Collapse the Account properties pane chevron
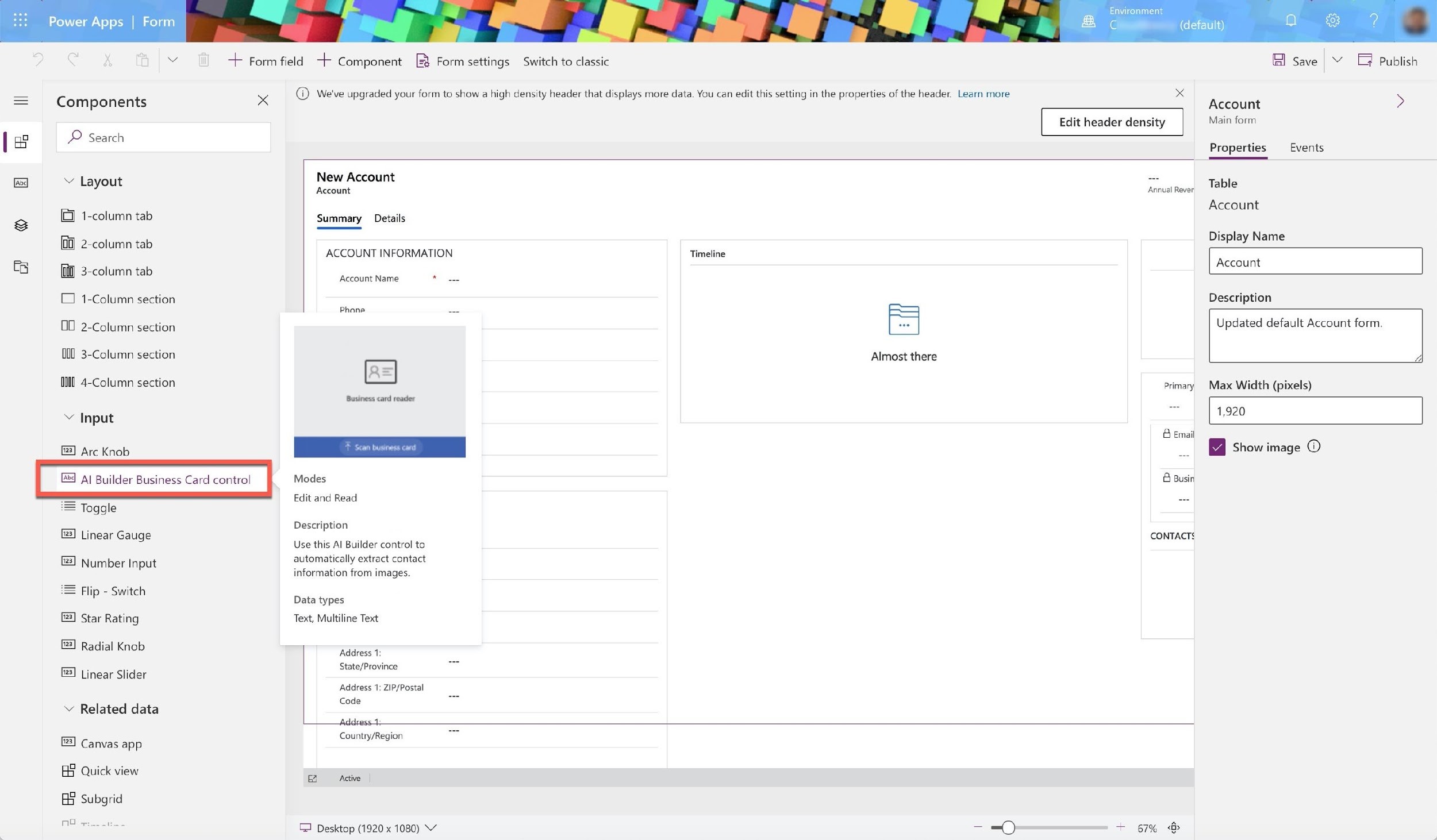 pyautogui.click(x=1401, y=102)
